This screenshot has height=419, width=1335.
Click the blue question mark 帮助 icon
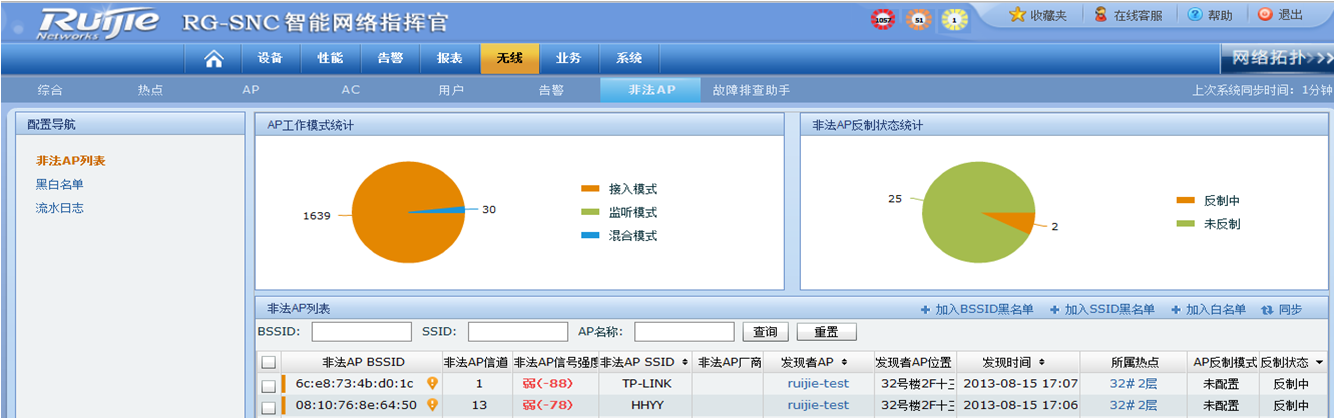coord(1194,15)
